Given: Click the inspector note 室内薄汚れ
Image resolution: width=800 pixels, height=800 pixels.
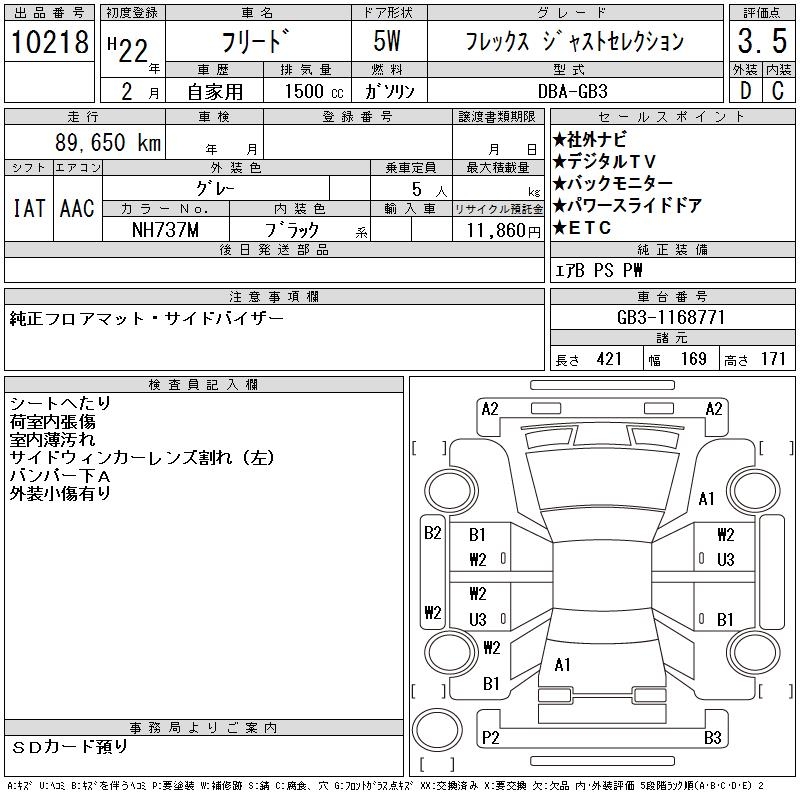Looking at the screenshot, I should coord(52,439).
